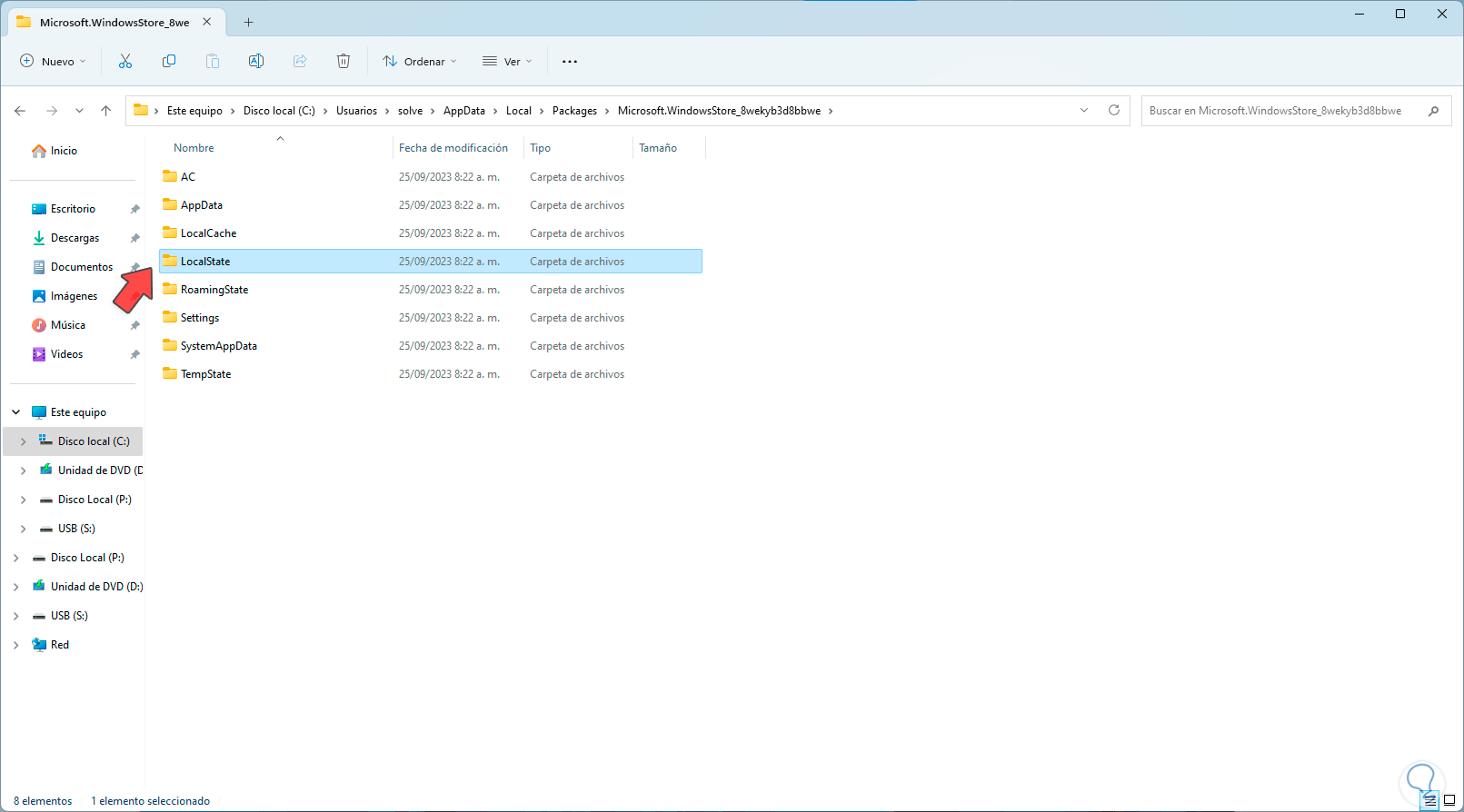Image resolution: width=1464 pixels, height=812 pixels.
Task: Select the Settings folder icon
Action: (170, 317)
